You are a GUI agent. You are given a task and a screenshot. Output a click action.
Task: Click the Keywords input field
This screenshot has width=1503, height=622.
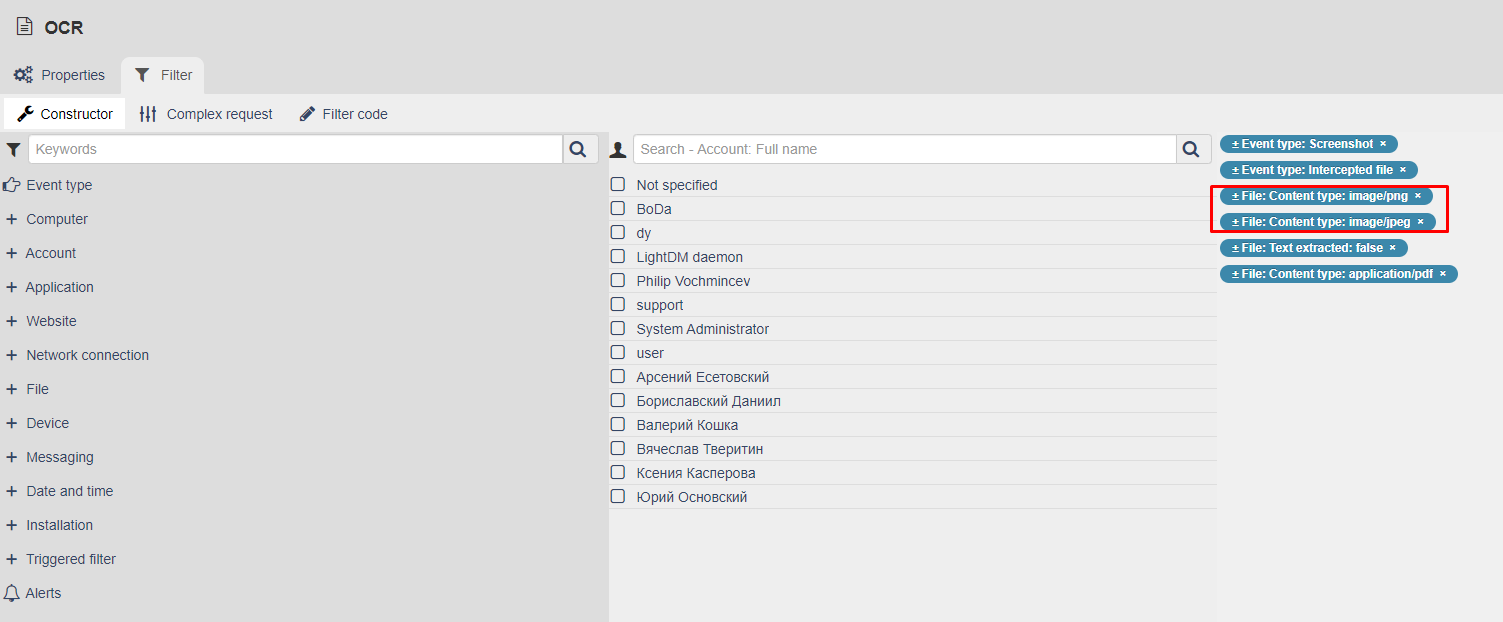[x=295, y=149]
